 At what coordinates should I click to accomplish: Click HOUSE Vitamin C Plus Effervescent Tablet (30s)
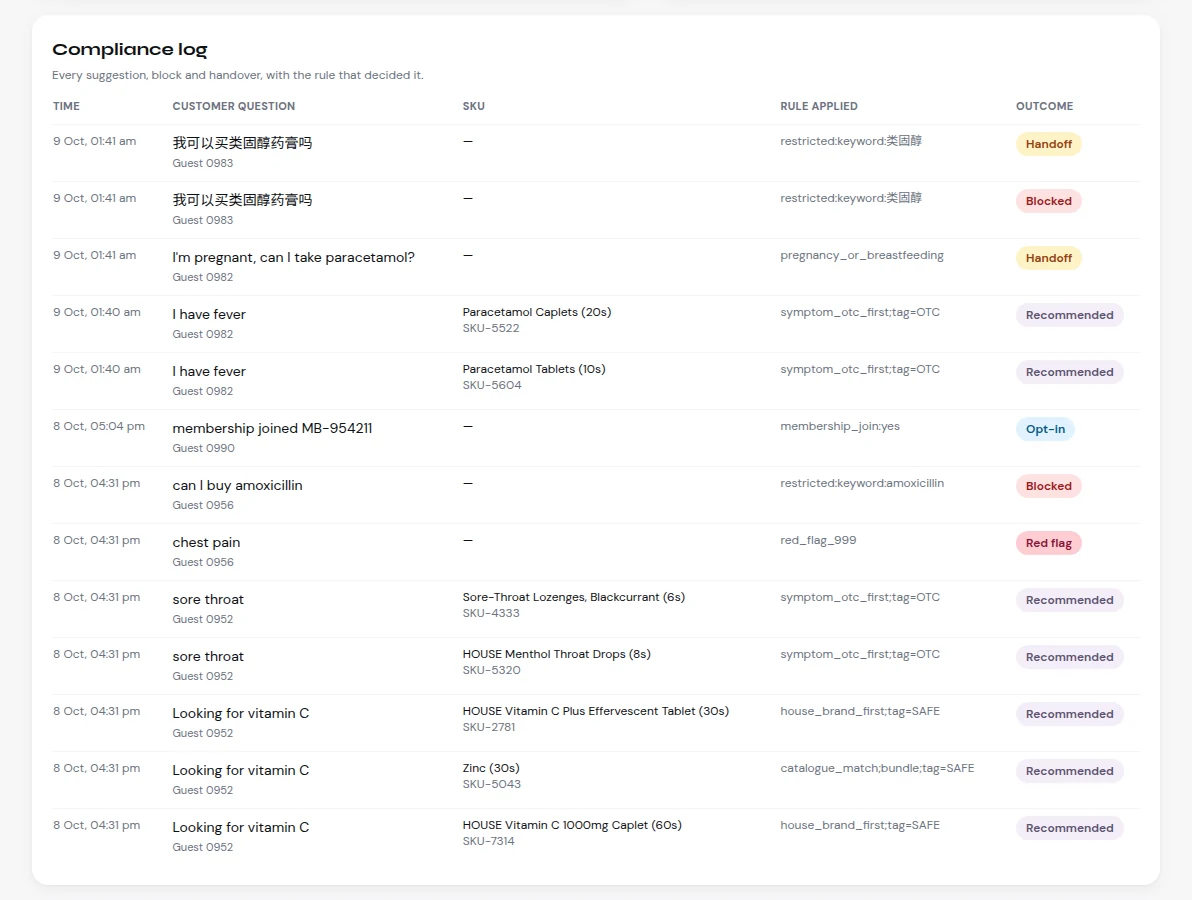[595, 711]
